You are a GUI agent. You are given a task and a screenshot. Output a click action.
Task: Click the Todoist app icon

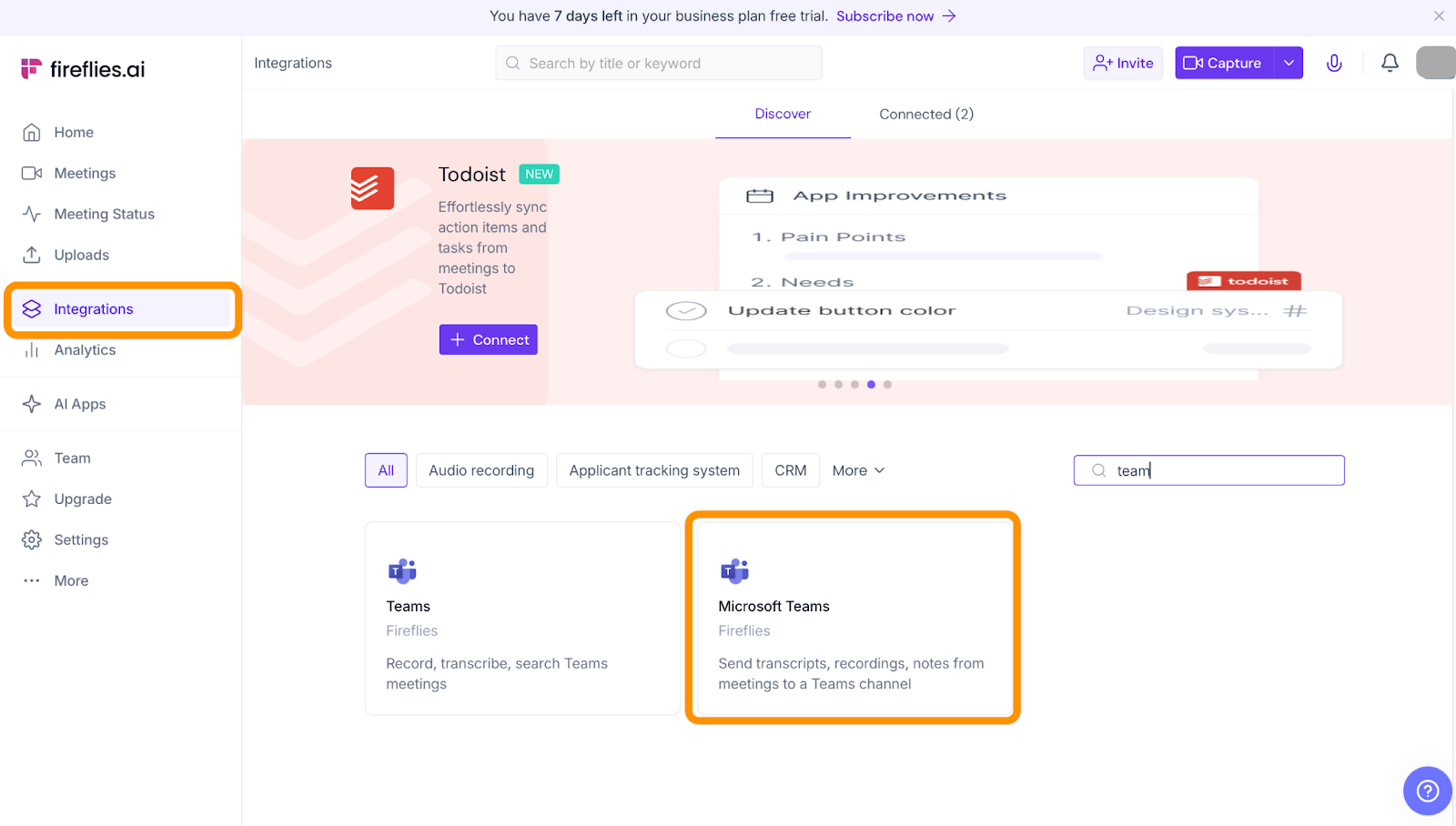(372, 188)
